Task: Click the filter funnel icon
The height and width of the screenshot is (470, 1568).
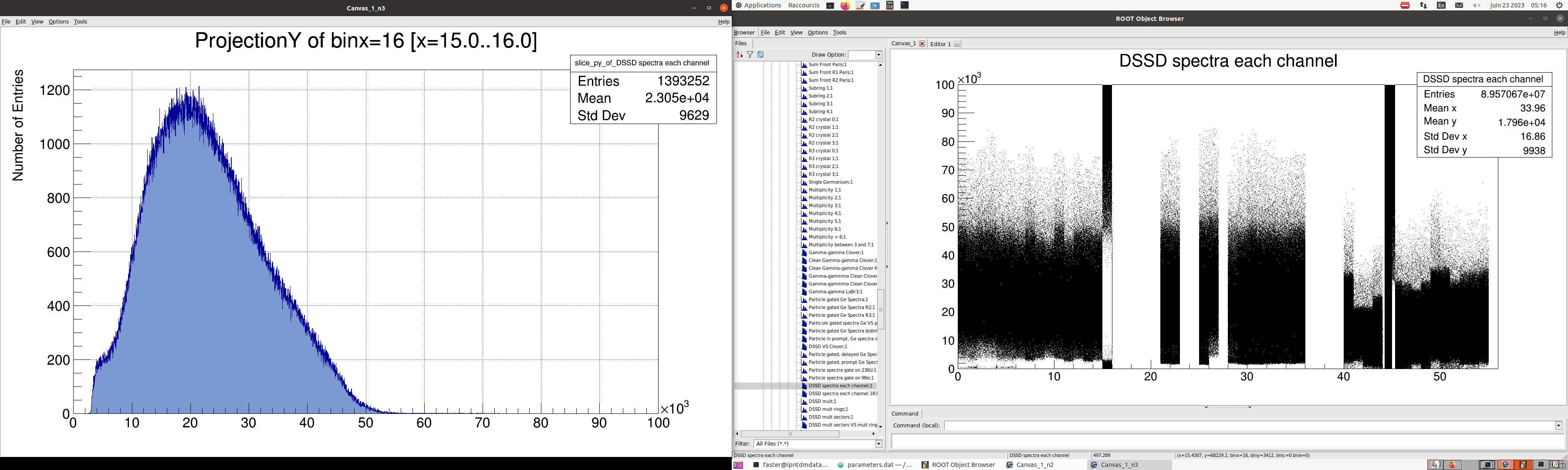Action: 750,55
